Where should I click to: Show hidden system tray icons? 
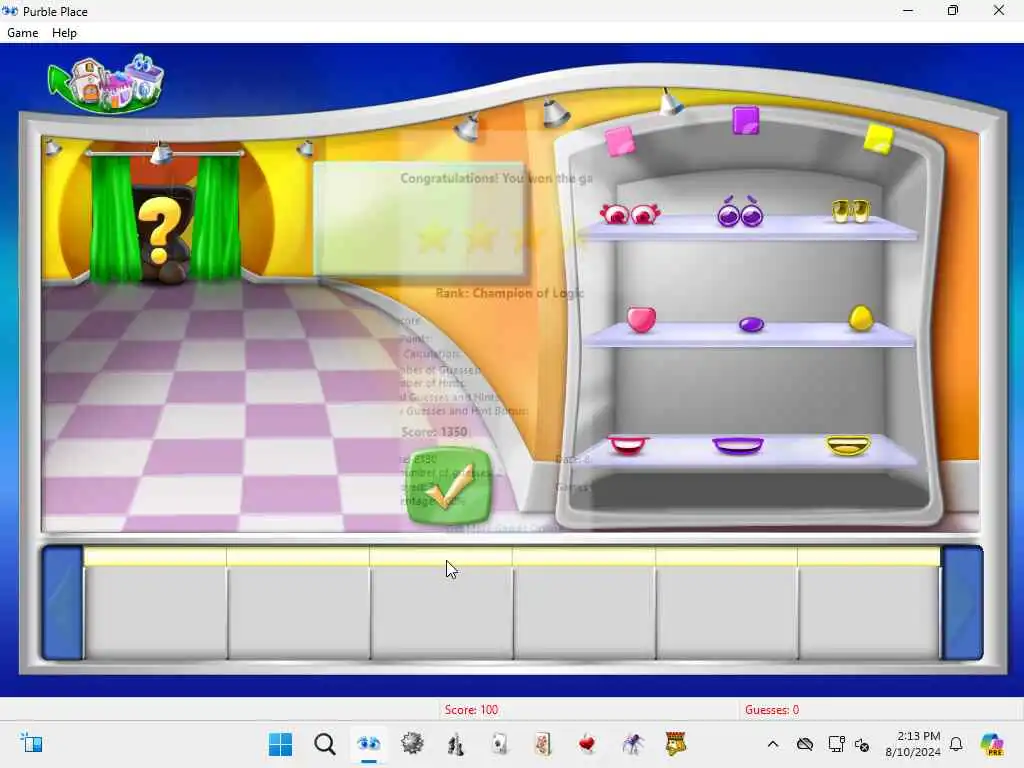(x=773, y=744)
